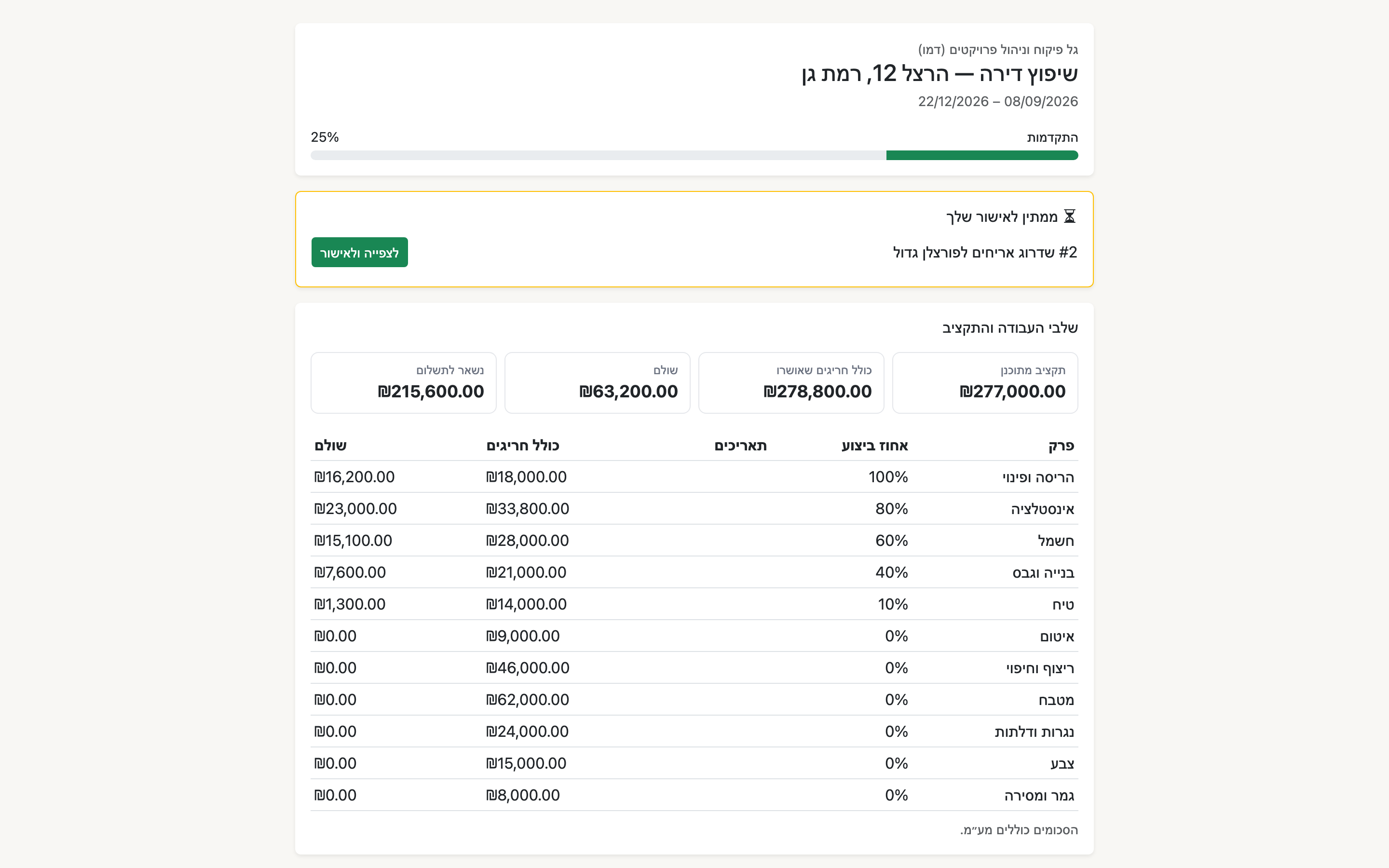Click the hourglass icon beside ממתין לאישור שלך

click(x=1069, y=217)
